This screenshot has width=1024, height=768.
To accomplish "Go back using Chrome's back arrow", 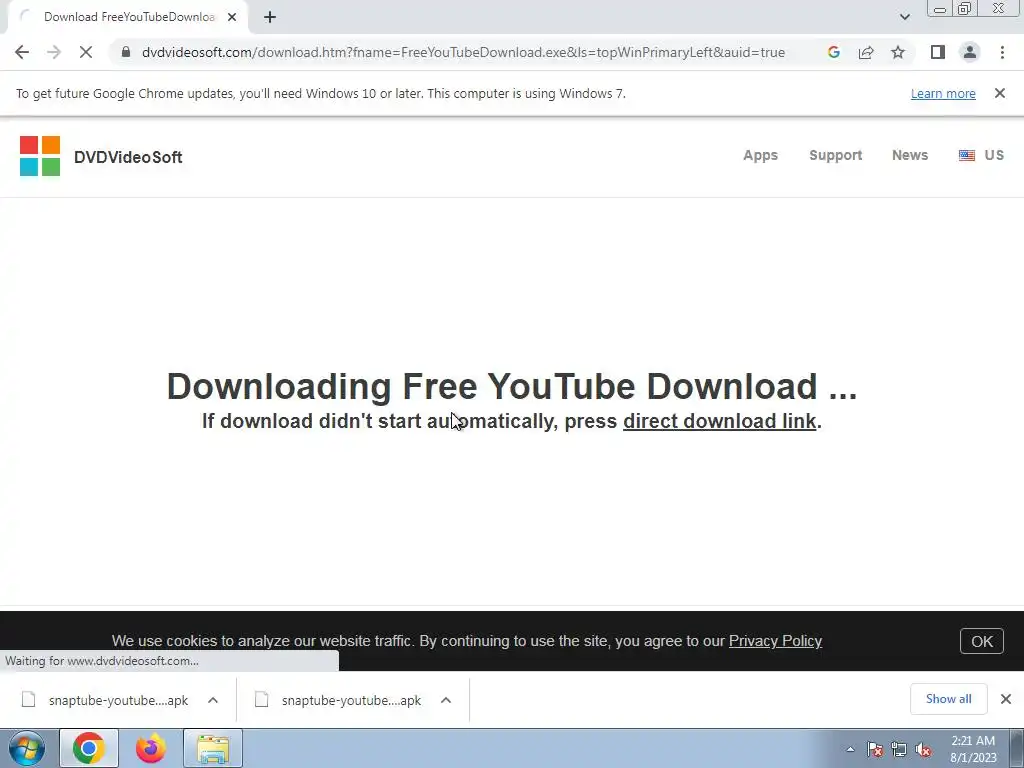I will click(22, 52).
